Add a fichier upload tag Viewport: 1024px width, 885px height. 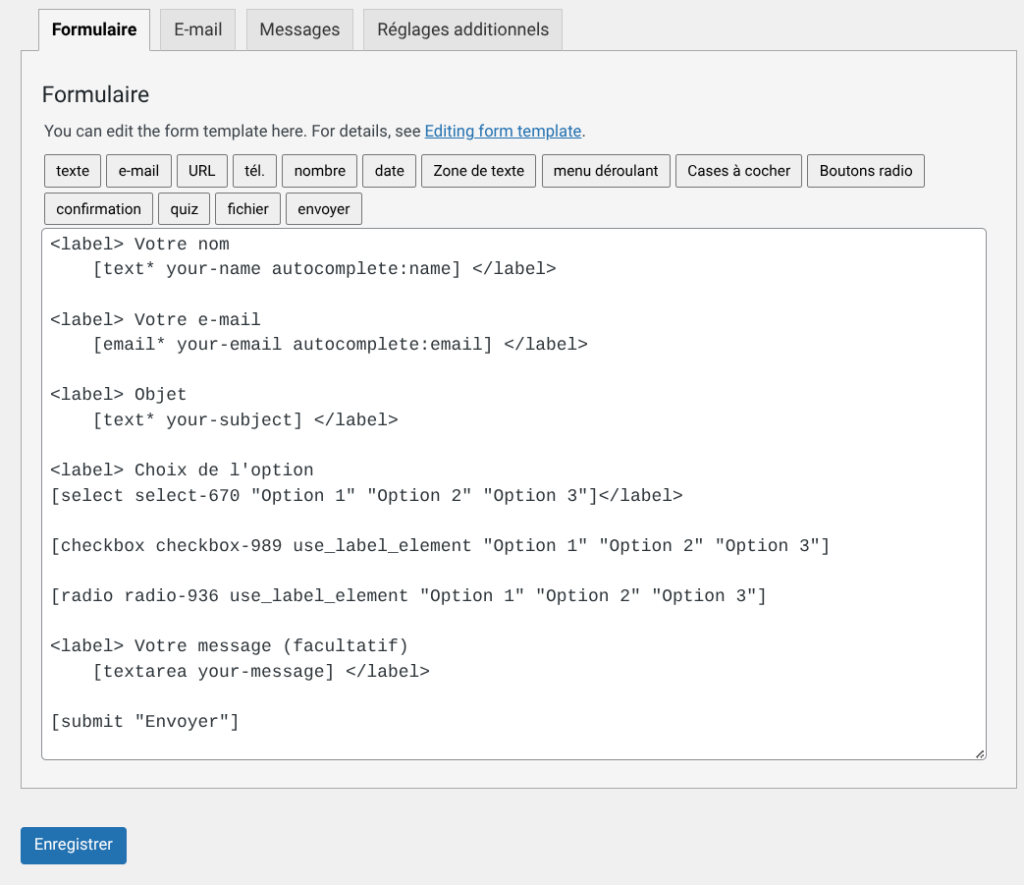(x=247, y=209)
